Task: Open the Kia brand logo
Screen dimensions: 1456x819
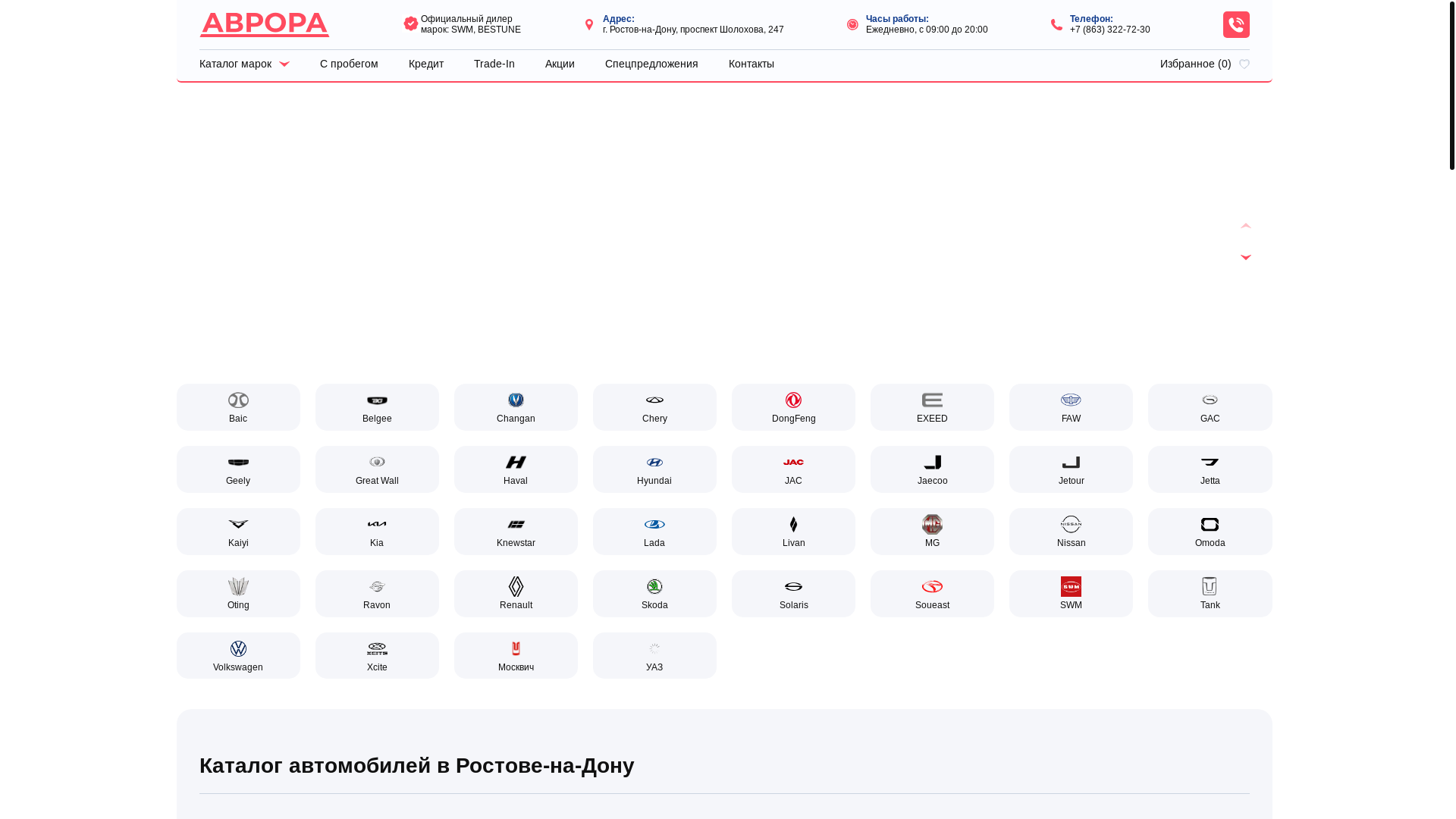Action: point(377,524)
